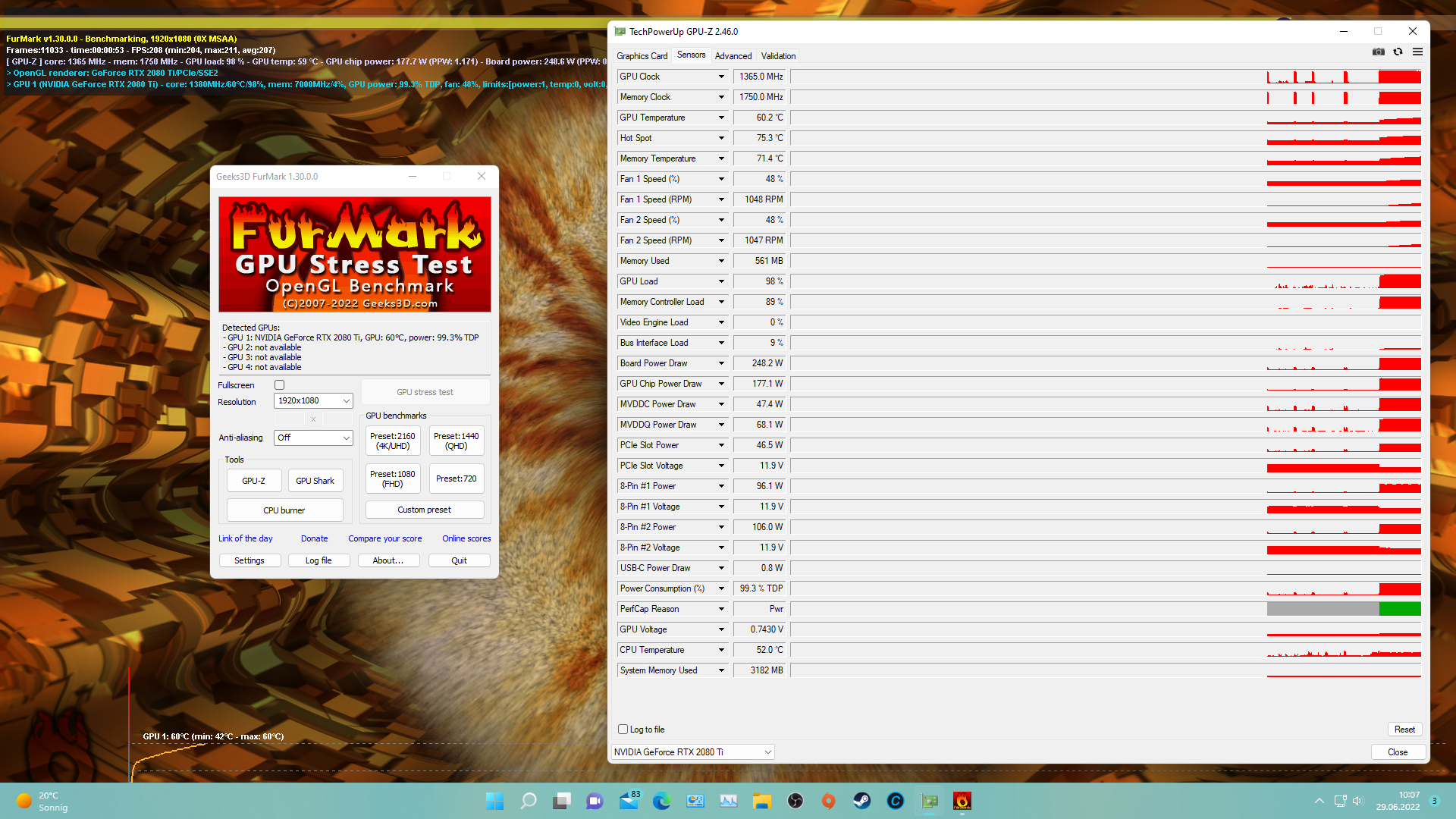Open the Anti-aliasing dropdown set to Off

(313, 438)
